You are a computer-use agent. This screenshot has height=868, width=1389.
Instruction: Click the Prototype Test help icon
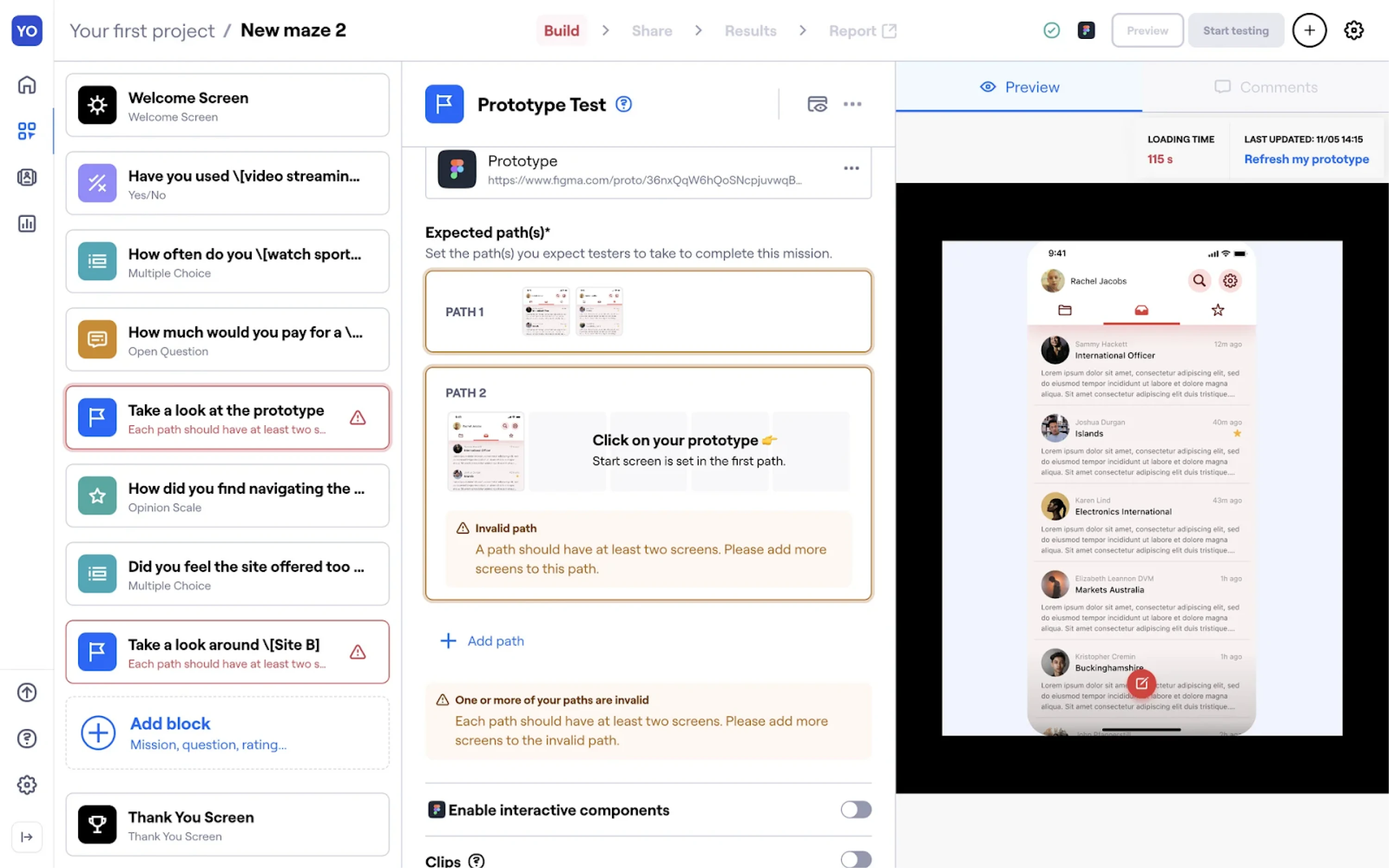[623, 105]
